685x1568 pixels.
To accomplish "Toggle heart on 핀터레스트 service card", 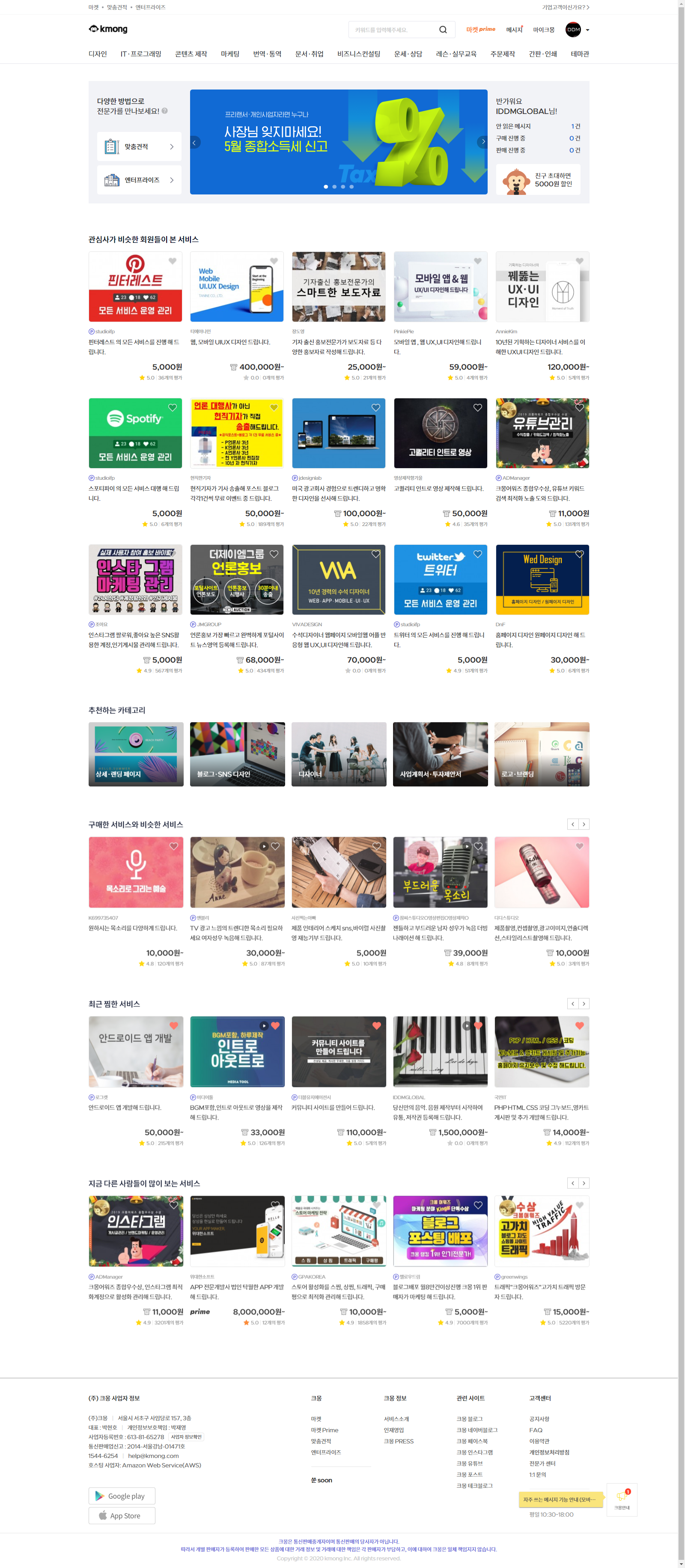I will (x=173, y=261).
